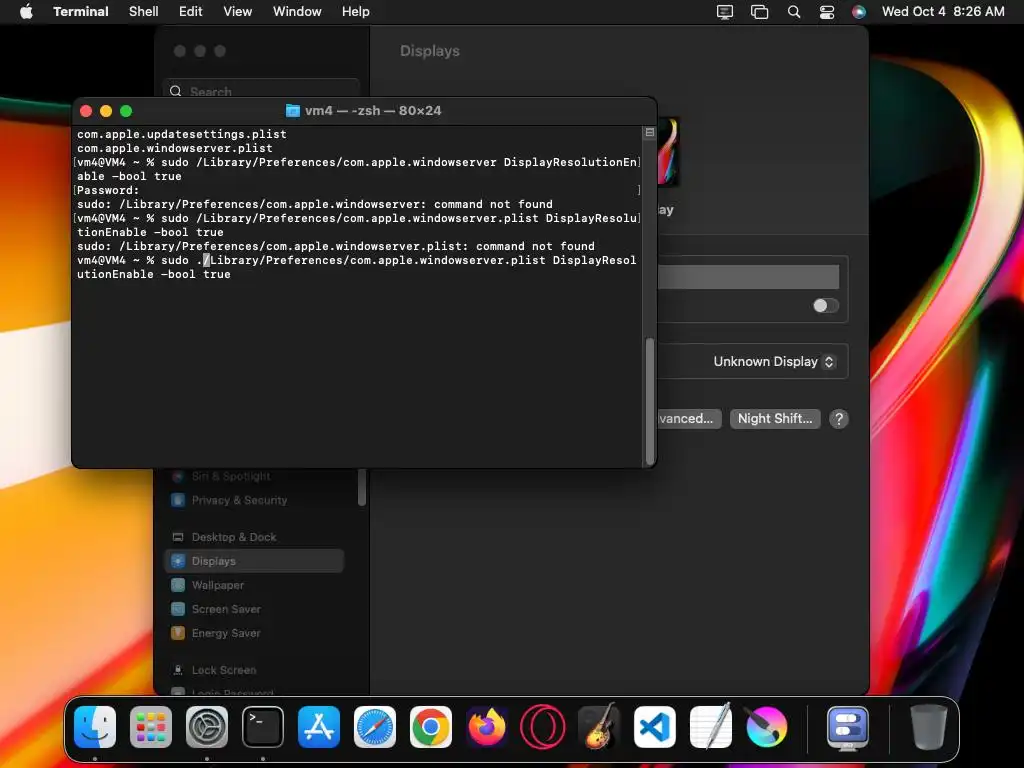
Task: Open the Trash in the Dock
Action: point(928,727)
